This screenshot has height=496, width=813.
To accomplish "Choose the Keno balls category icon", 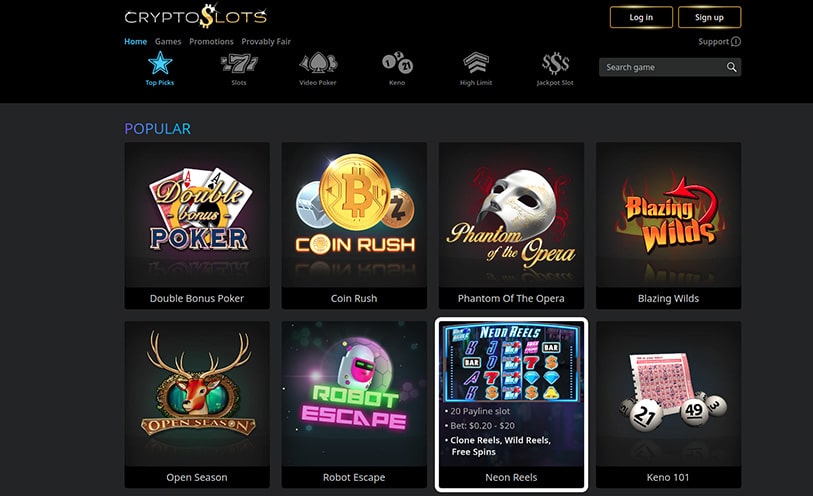I will coord(397,63).
